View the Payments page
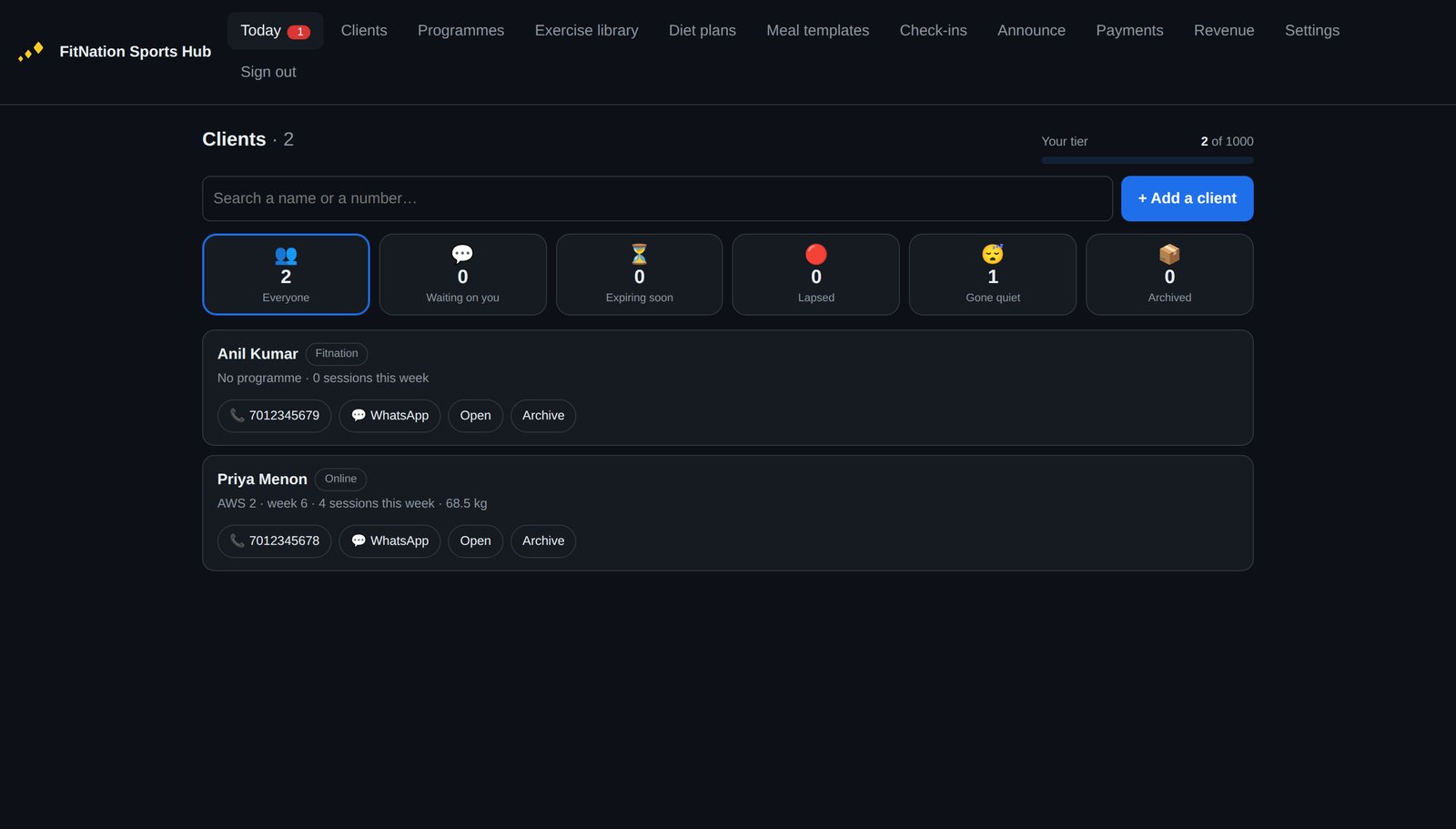Viewport: 1456px width, 829px height. click(1129, 31)
